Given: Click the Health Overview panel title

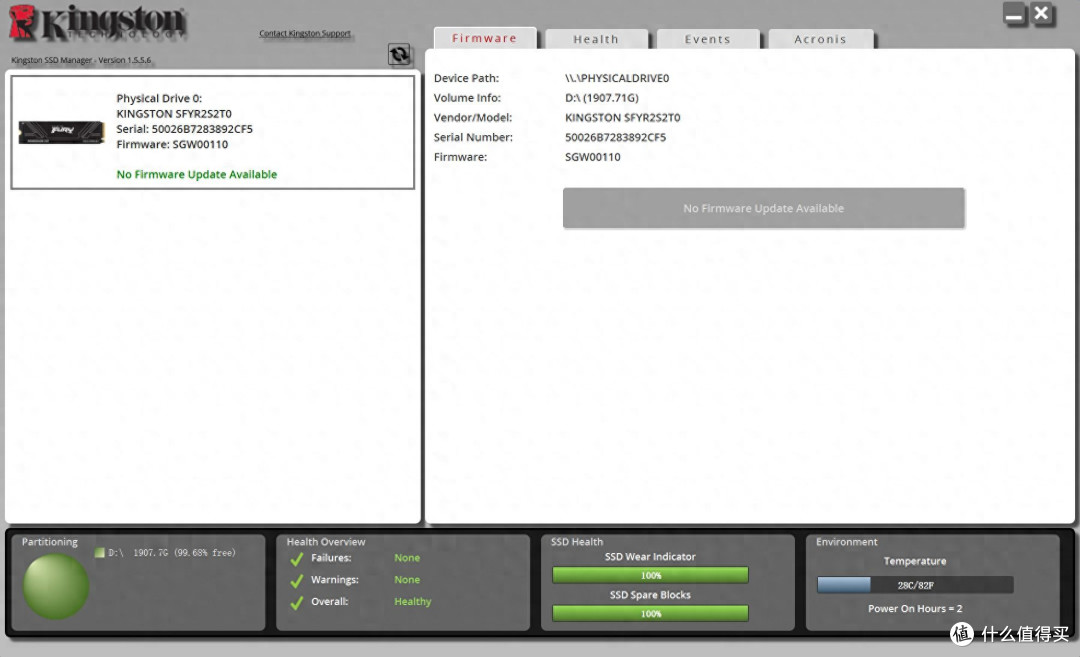Looking at the screenshot, I should [326, 542].
